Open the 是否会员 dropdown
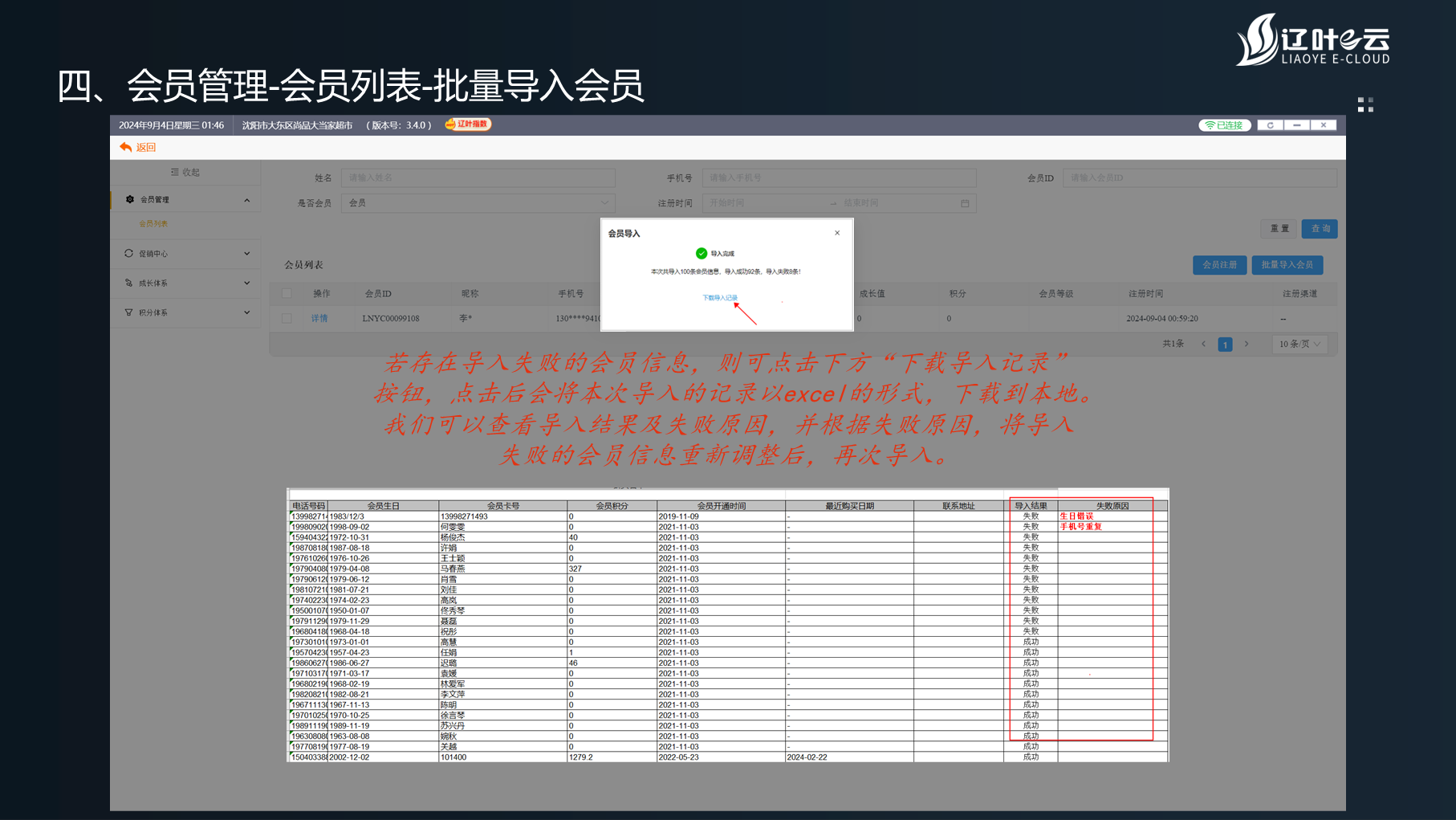Screen dimensions: 1456x820 tap(478, 203)
